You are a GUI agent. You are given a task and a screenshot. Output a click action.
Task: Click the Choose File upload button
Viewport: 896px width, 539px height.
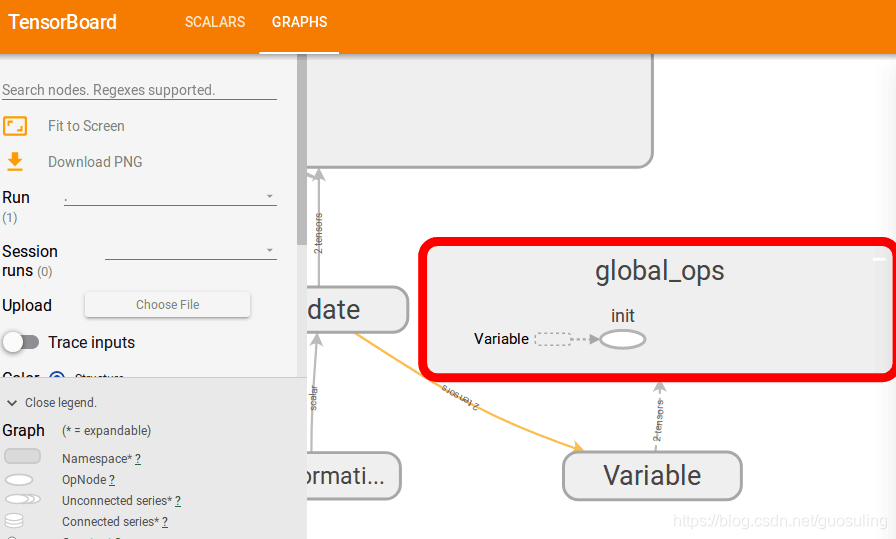[167, 305]
